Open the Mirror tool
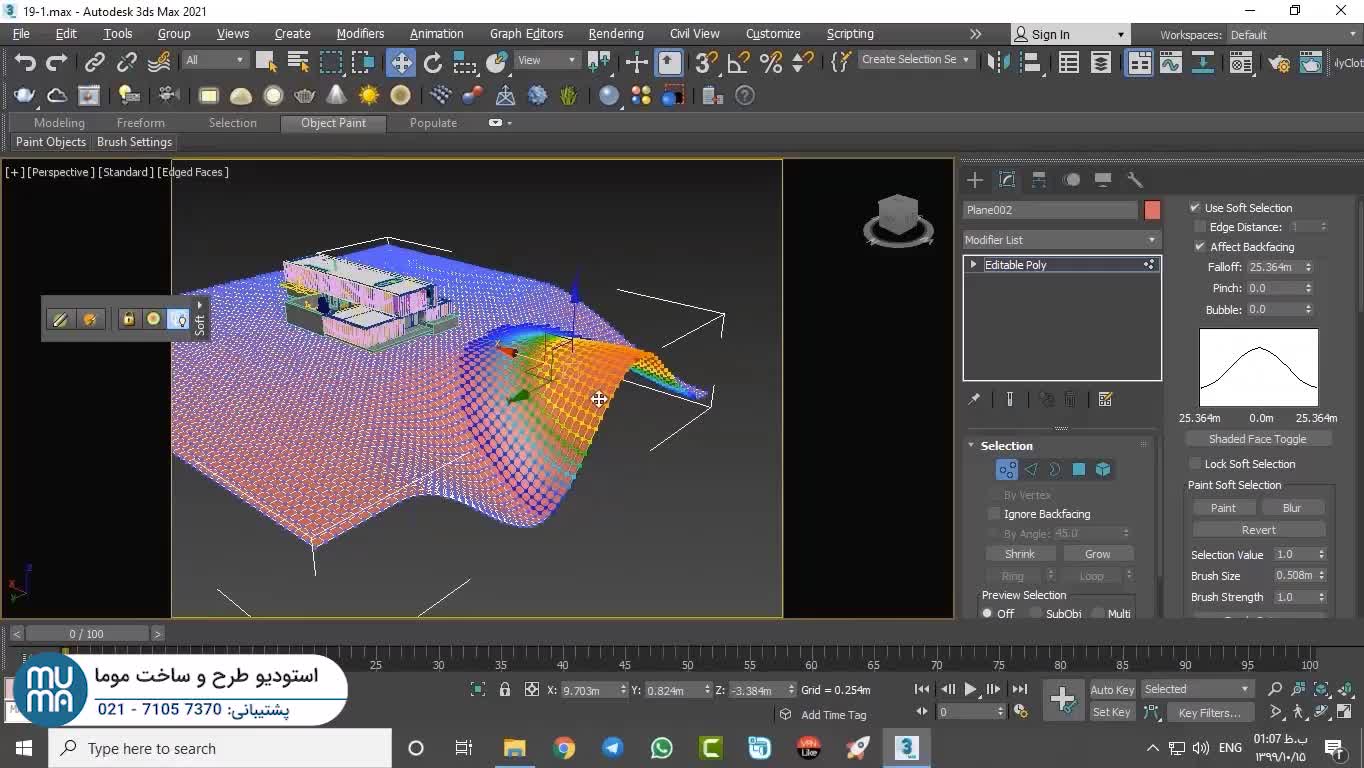Viewport: 1364px width, 768px height. click(997, 63)
